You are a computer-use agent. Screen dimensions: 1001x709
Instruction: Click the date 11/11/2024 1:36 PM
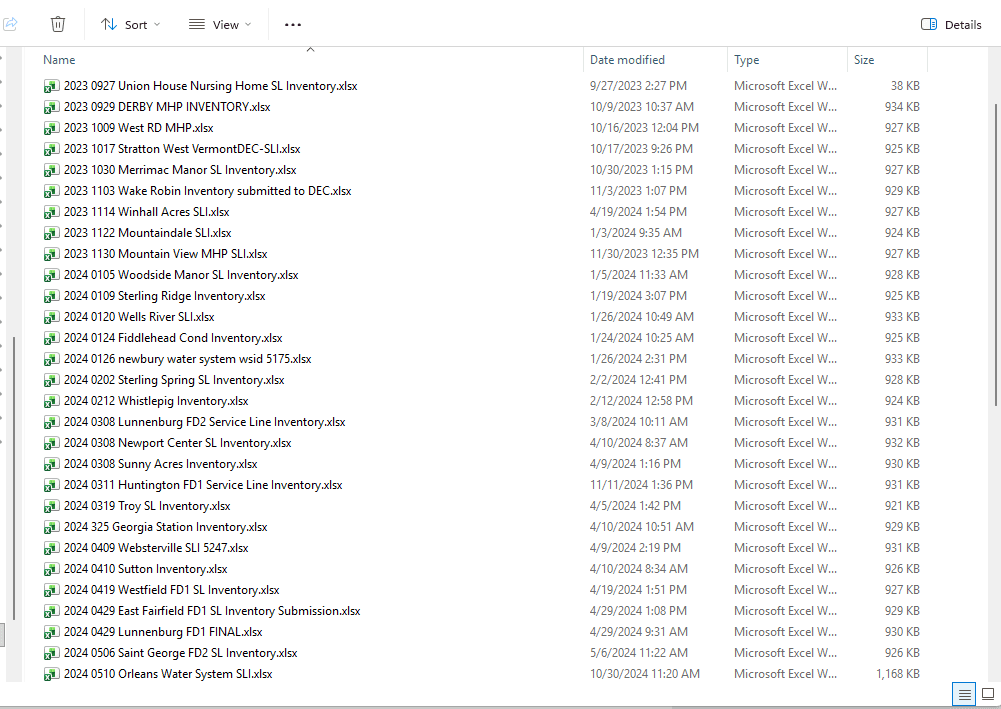[x=641, y=485]
